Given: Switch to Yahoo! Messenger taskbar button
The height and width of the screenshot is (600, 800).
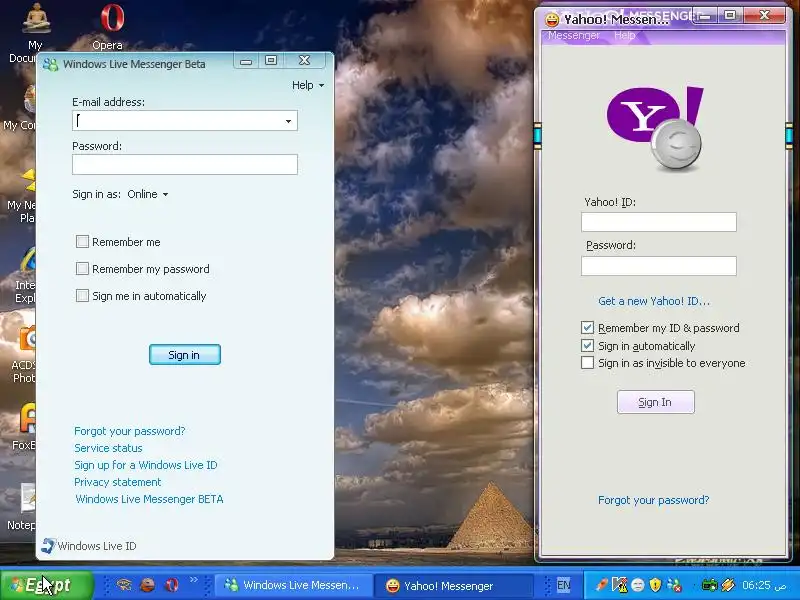Looking at the screenshot, I should click(454, 586).
